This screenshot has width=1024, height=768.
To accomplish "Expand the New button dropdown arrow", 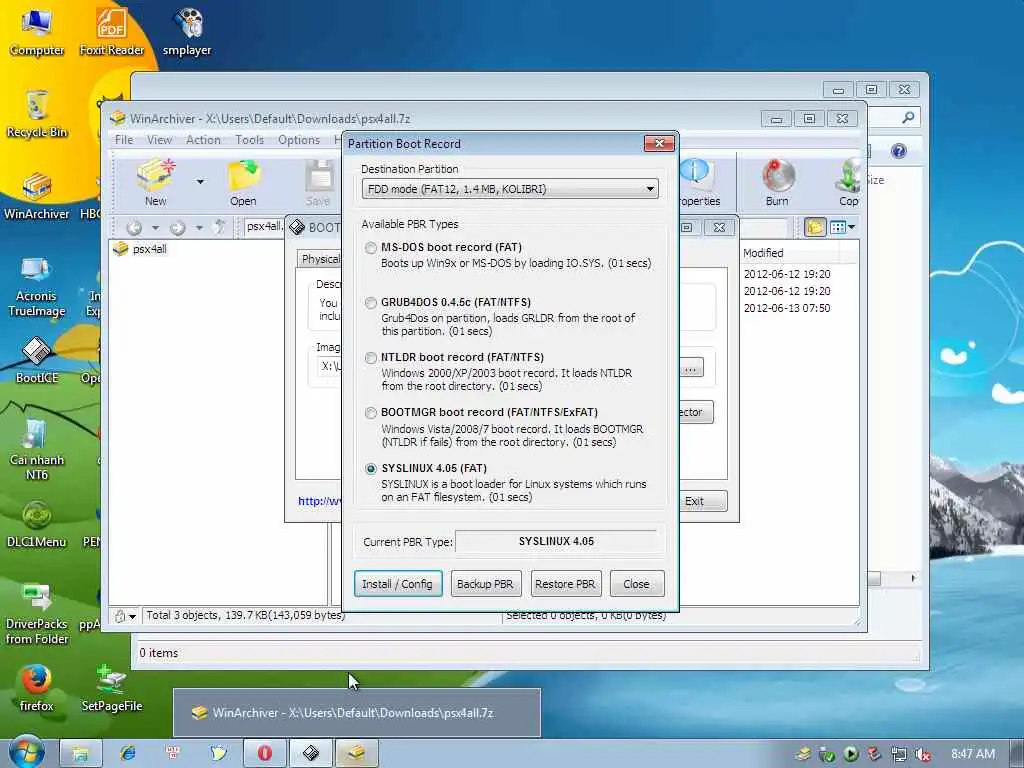I will click(x=200, y=182).
